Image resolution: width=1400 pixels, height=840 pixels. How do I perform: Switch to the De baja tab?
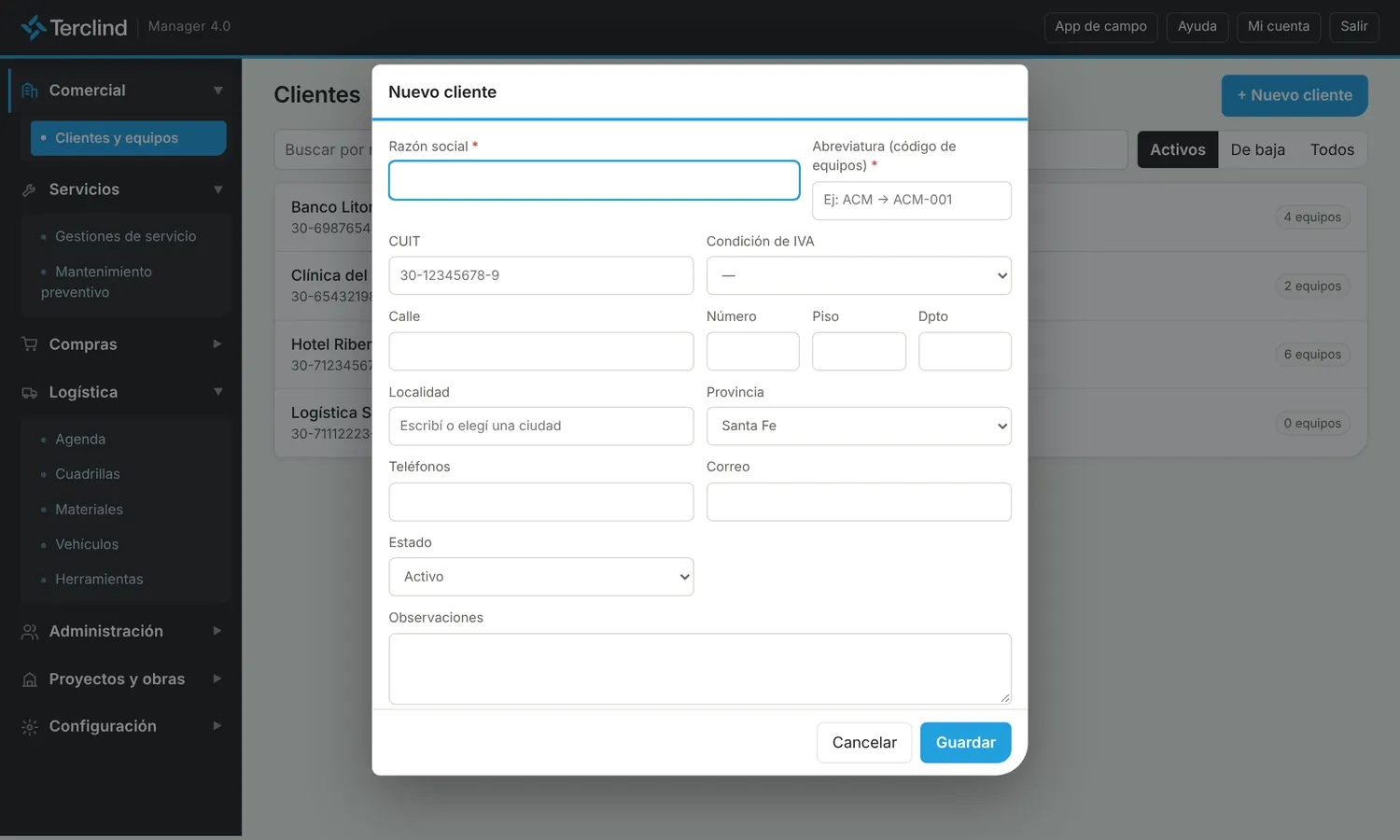pos(1257,149)
